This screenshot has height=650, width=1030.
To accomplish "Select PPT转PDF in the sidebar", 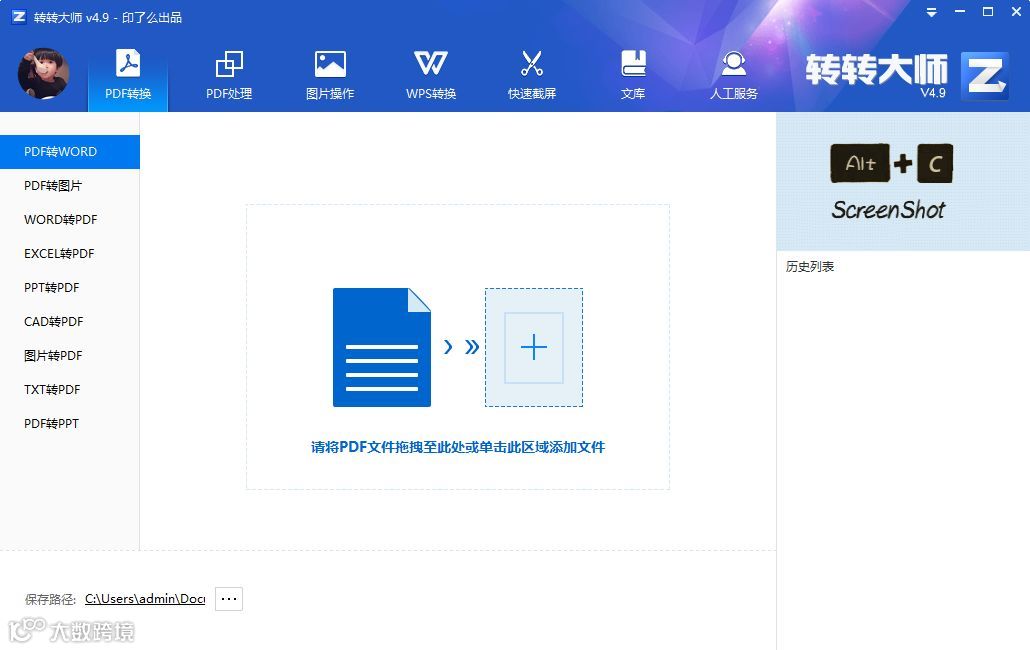I will (x=70, y=288).
